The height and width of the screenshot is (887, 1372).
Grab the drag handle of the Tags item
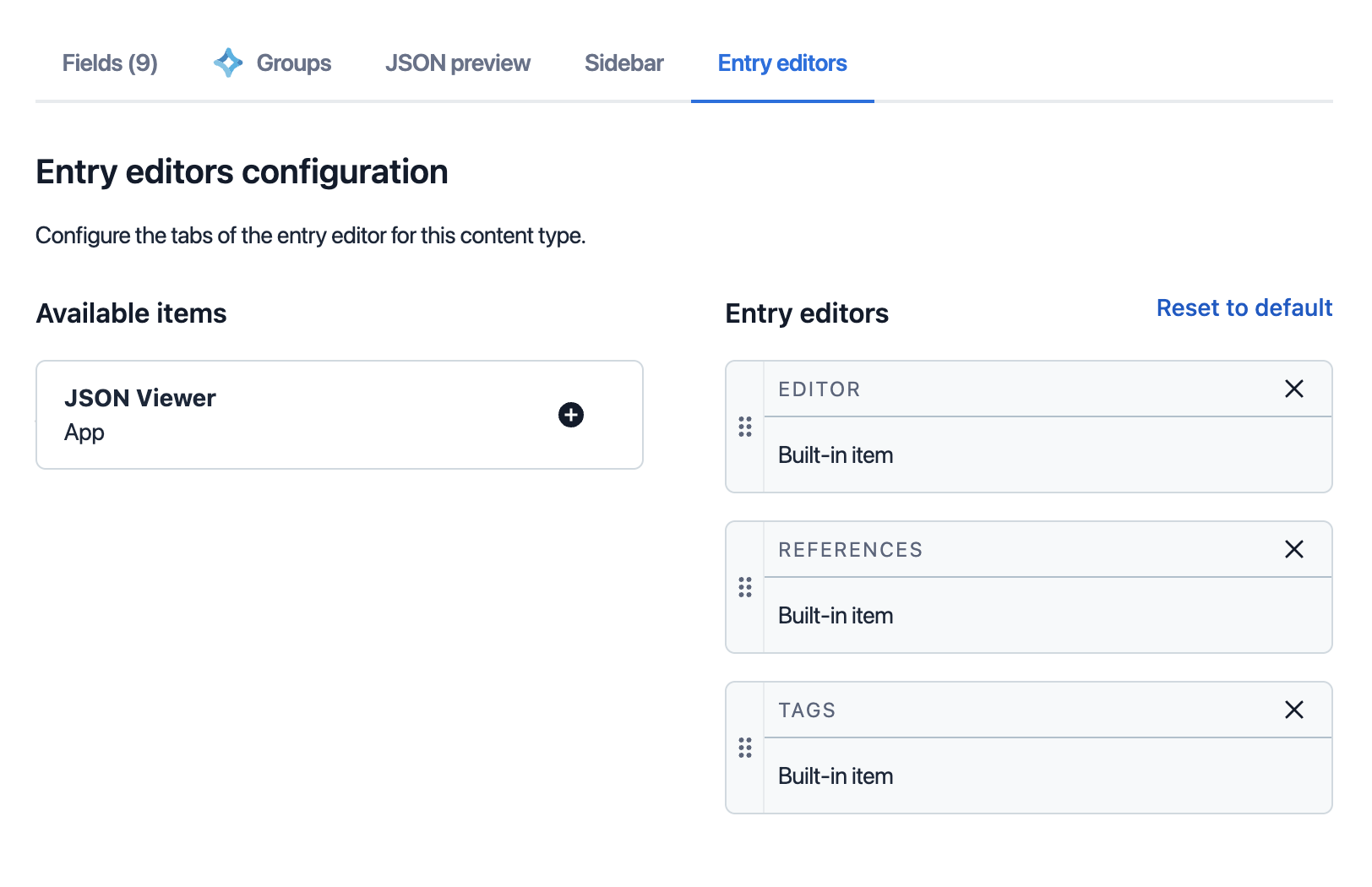click(x=745, y=748)
